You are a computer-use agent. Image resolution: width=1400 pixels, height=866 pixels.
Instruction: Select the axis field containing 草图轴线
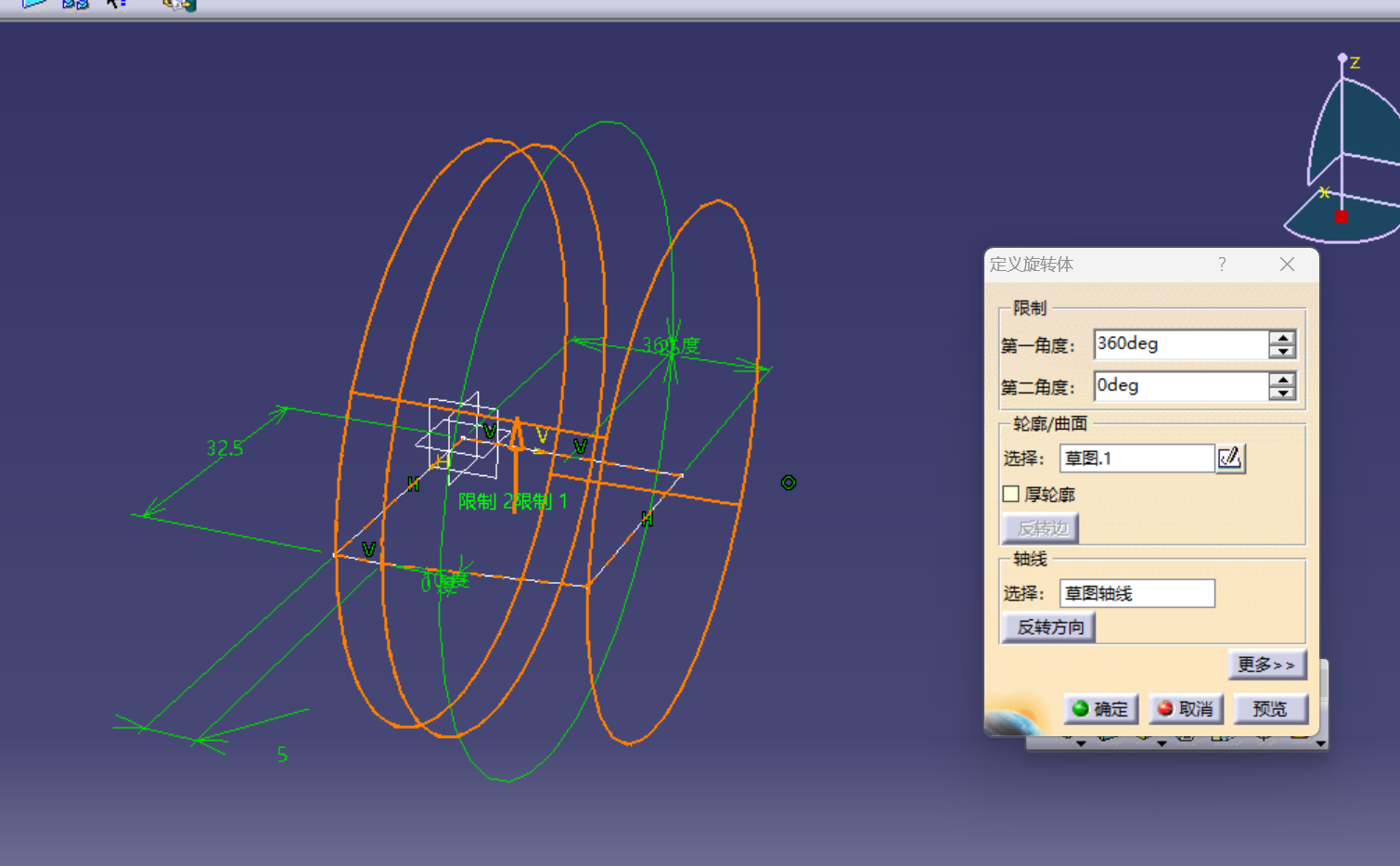[x=1137, y=593]
